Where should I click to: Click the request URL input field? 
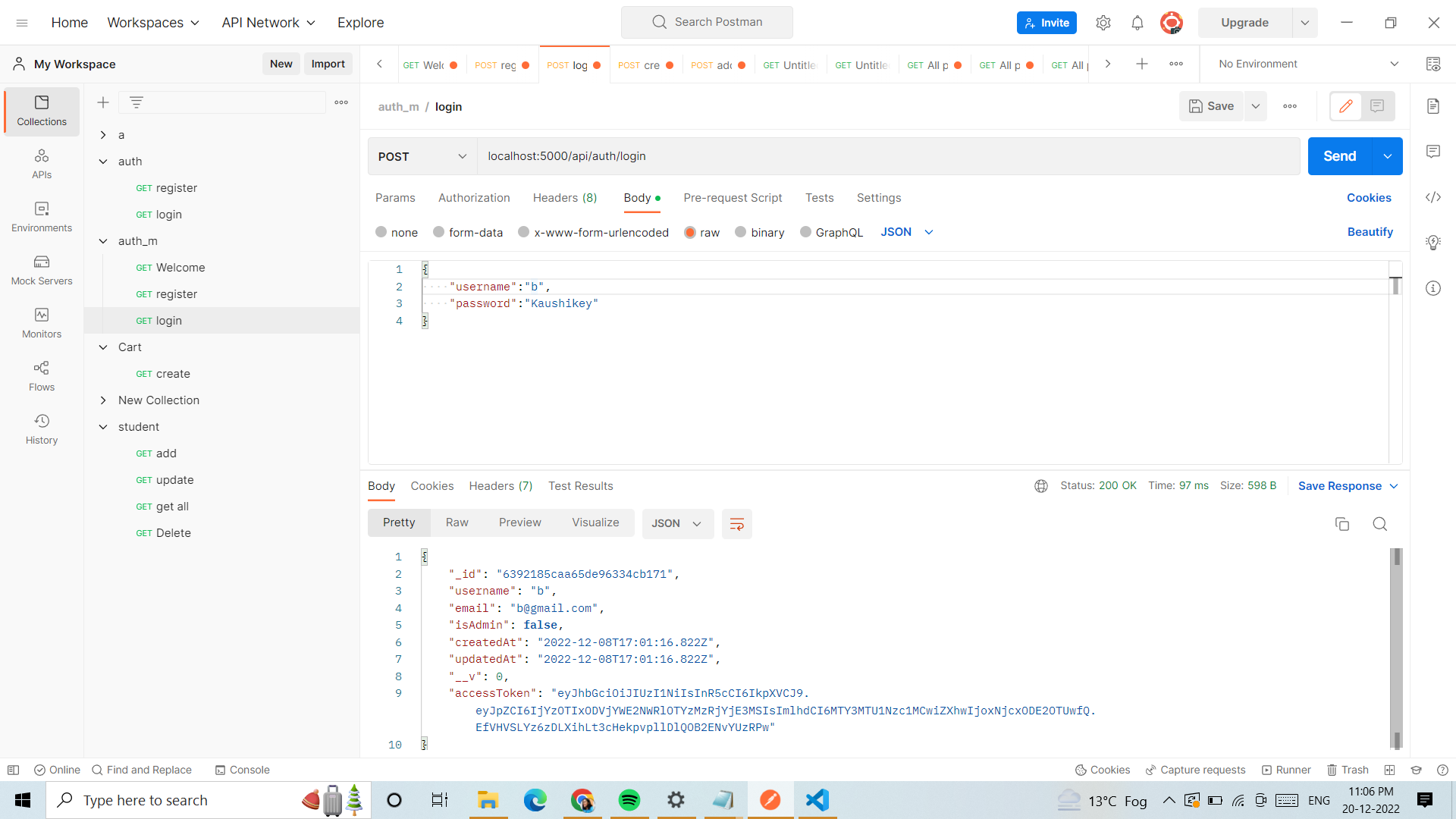[834, 156]
